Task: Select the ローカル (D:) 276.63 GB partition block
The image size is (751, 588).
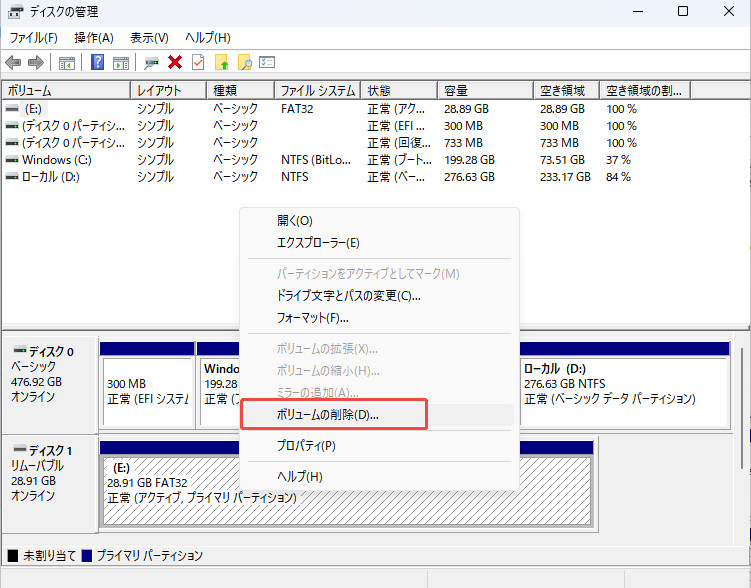Action: coord(625,384)
